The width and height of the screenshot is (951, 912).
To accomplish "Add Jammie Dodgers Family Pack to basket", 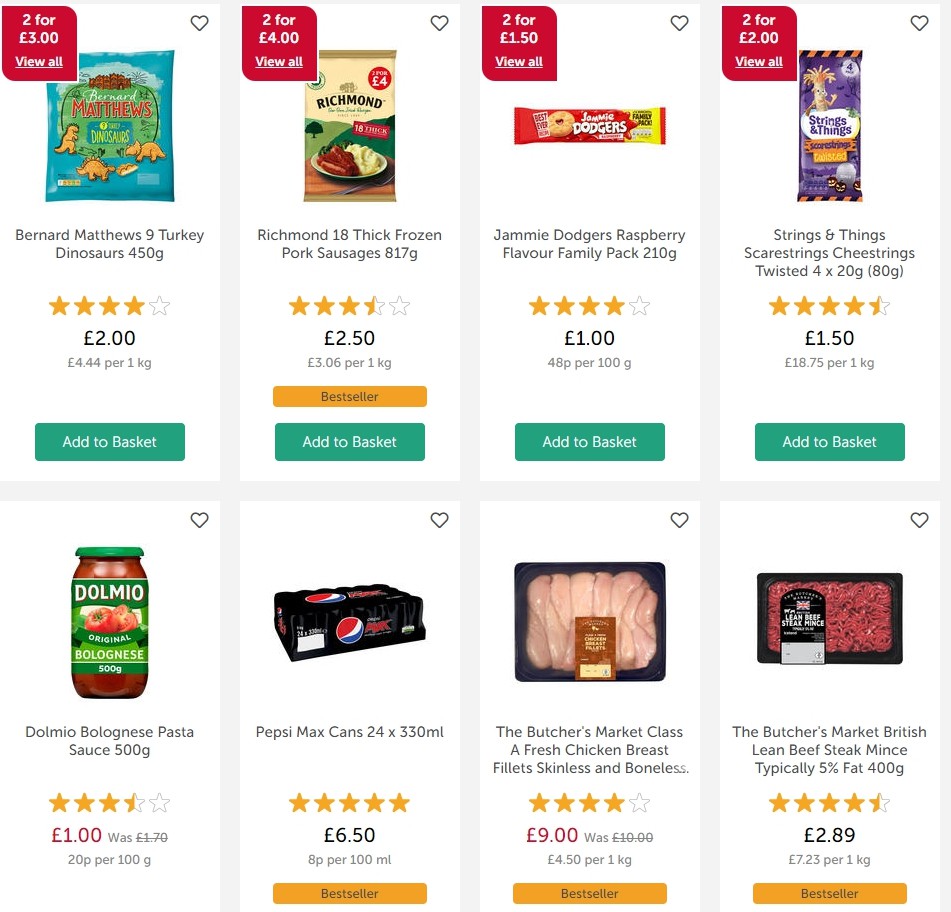I will [590, 442].
